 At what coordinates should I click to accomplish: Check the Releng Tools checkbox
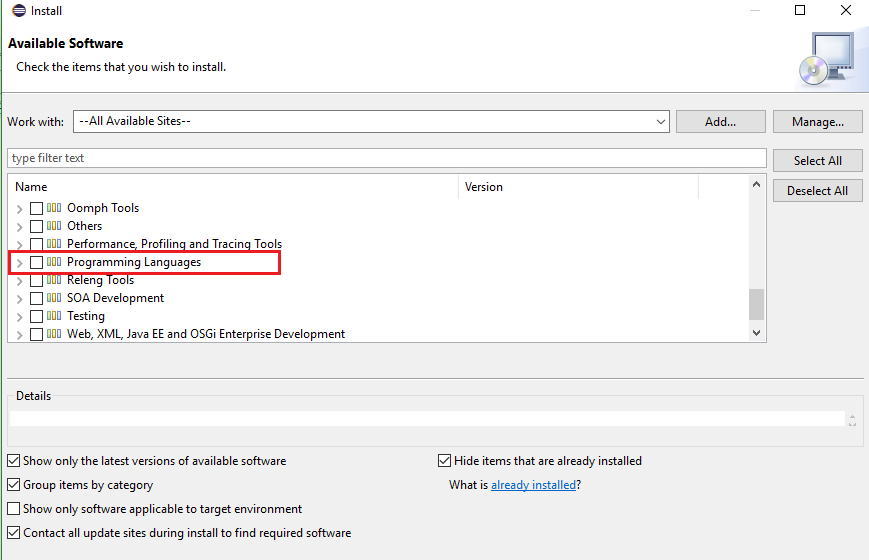(36, 280)
